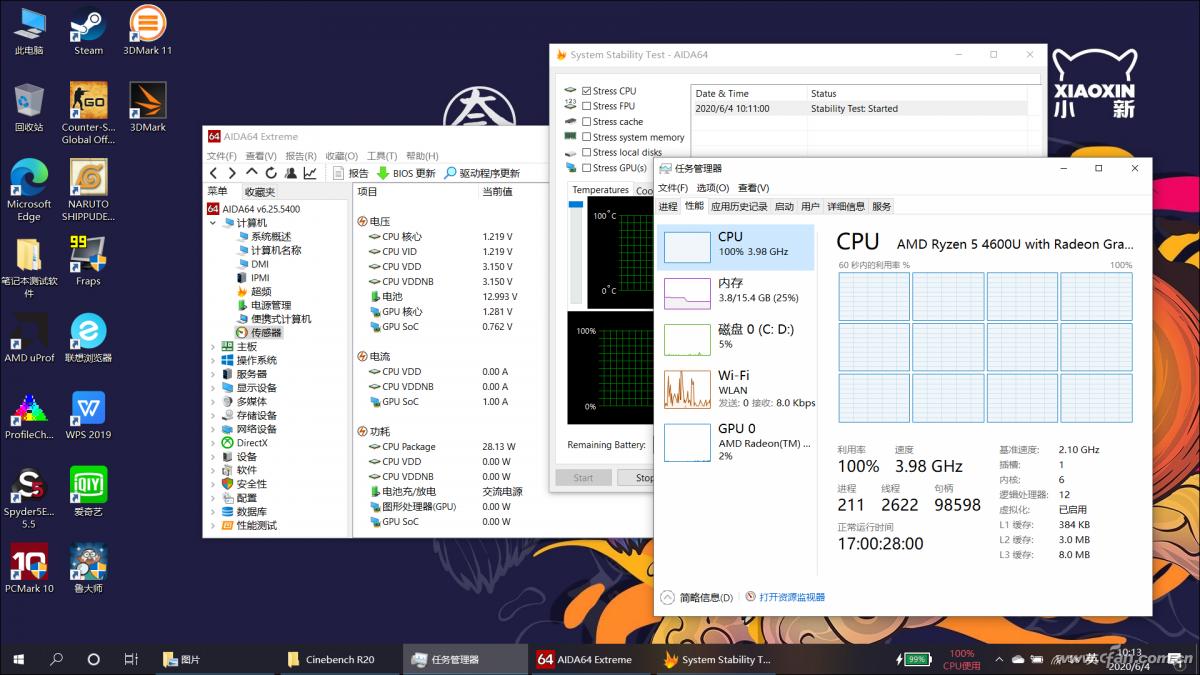Click the AIDA64 forward arrow toolbar icon
Image resolution: width=1200 pixels, height=675 pixels.
pos(231,173)
